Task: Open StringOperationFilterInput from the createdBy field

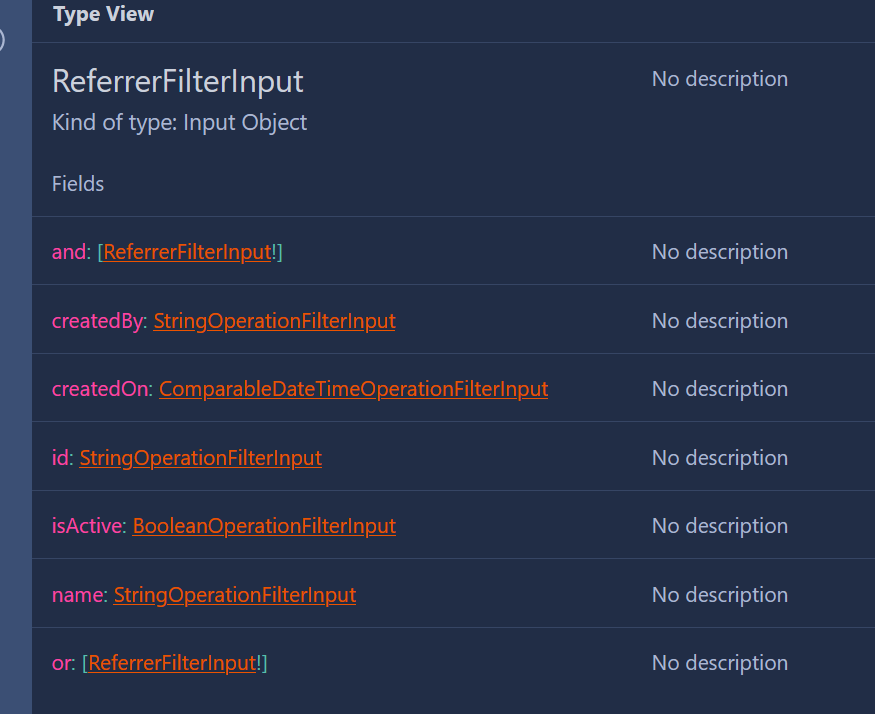Action: point(274,321)
